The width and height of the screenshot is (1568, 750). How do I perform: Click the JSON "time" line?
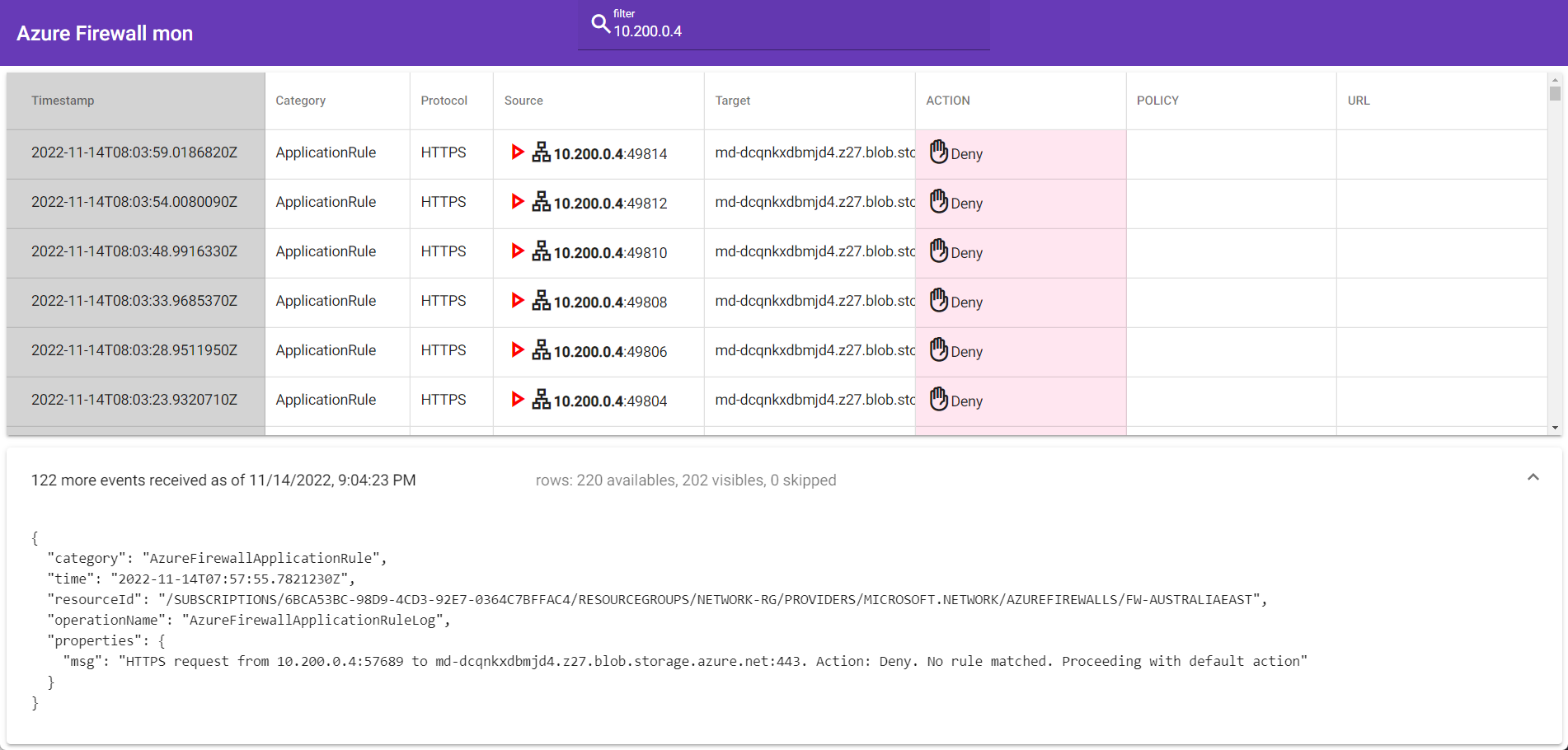201,579
